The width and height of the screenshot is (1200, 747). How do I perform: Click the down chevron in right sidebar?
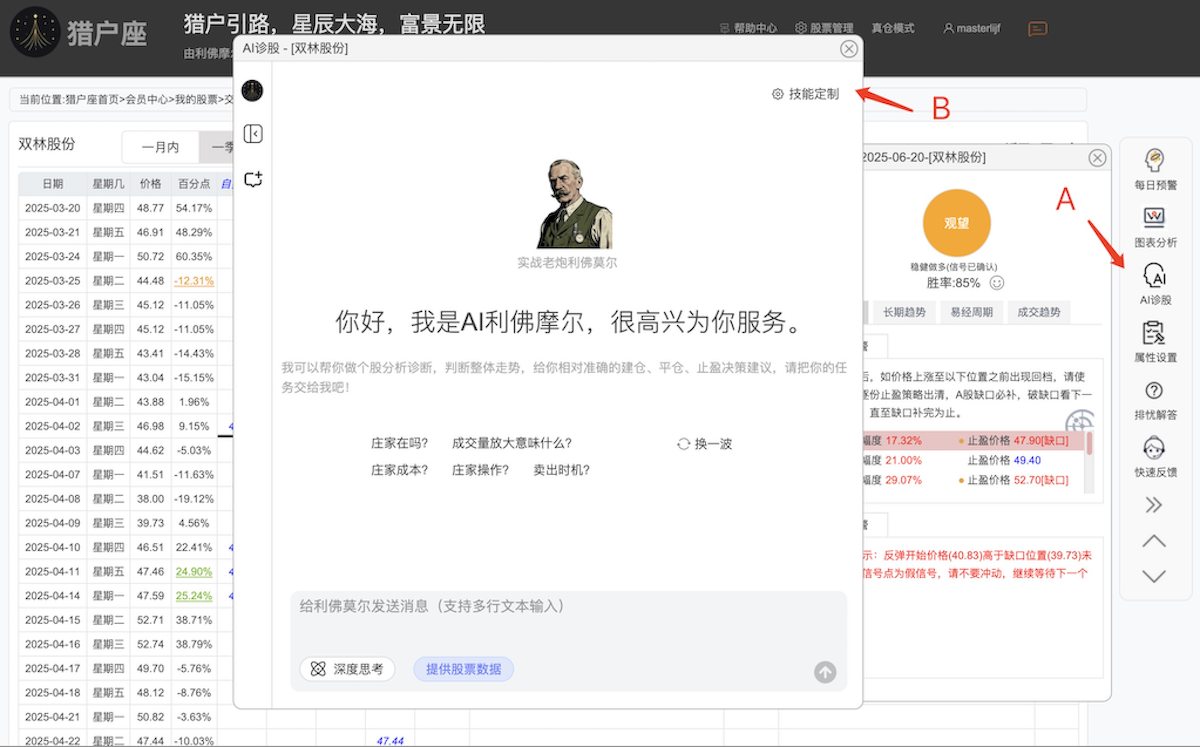pyautogui.click(x=1154, y=576)
